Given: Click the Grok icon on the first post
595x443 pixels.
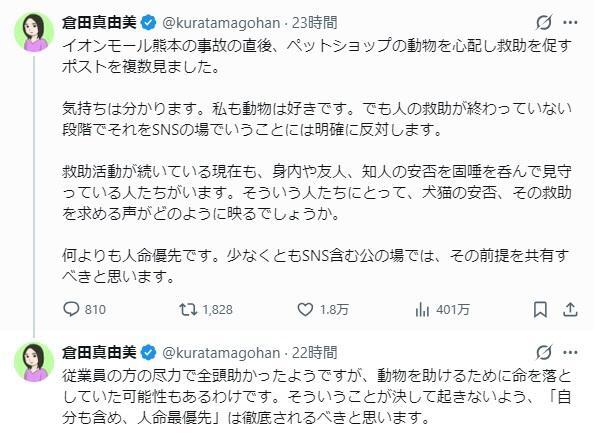Looking at the screenshot, I should (x=544, y=23).
